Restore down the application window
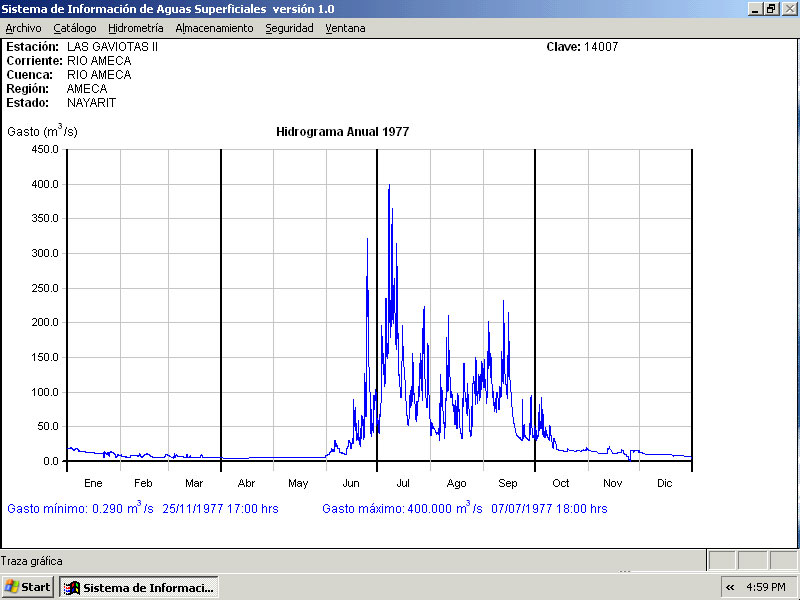 (771, 8)
